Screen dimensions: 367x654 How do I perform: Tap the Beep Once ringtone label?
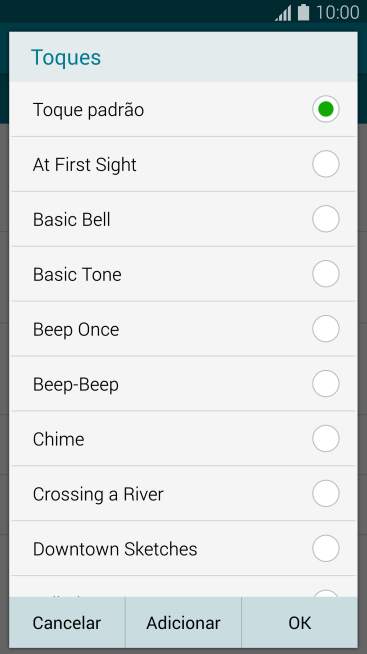tap(76, 330)
